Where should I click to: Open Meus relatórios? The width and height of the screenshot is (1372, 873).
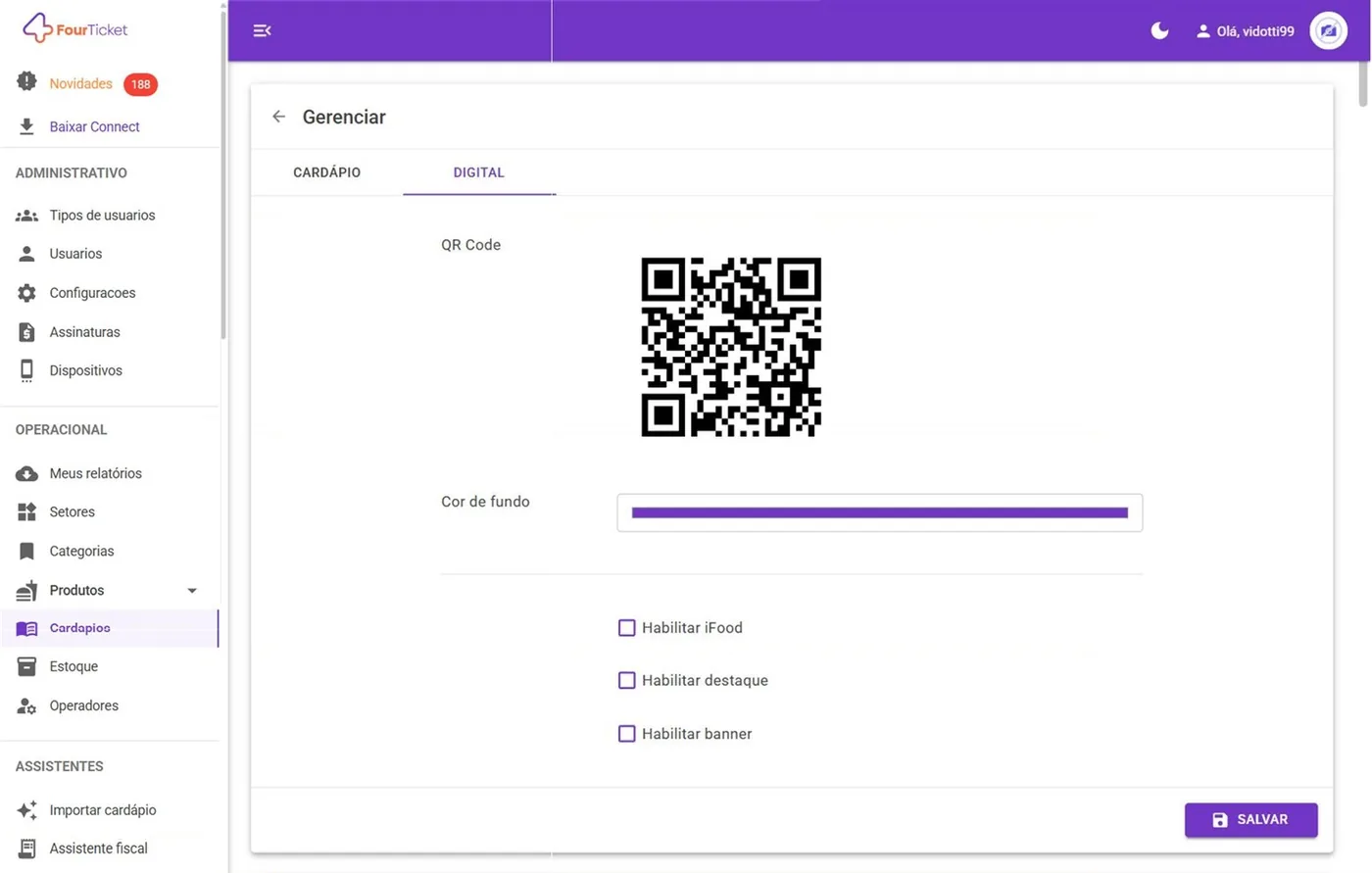95,473
